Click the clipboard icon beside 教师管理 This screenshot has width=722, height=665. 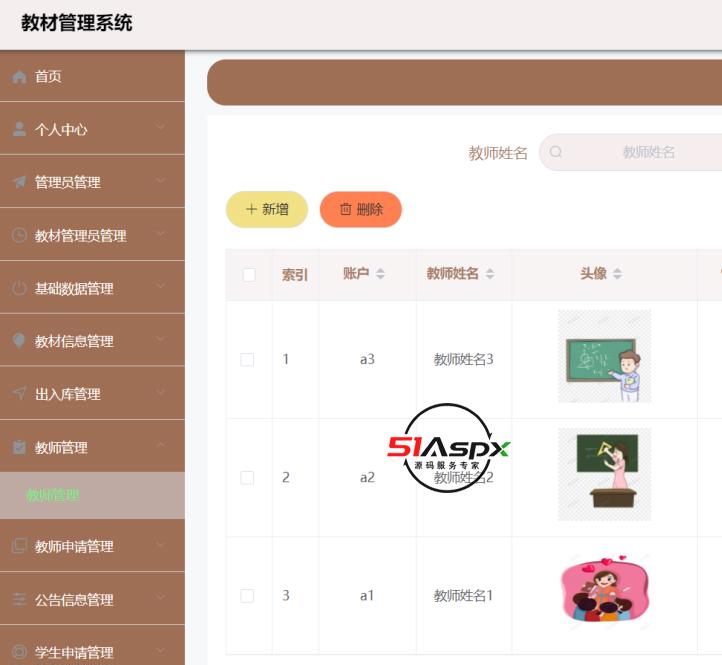click(x=19, y=447)
